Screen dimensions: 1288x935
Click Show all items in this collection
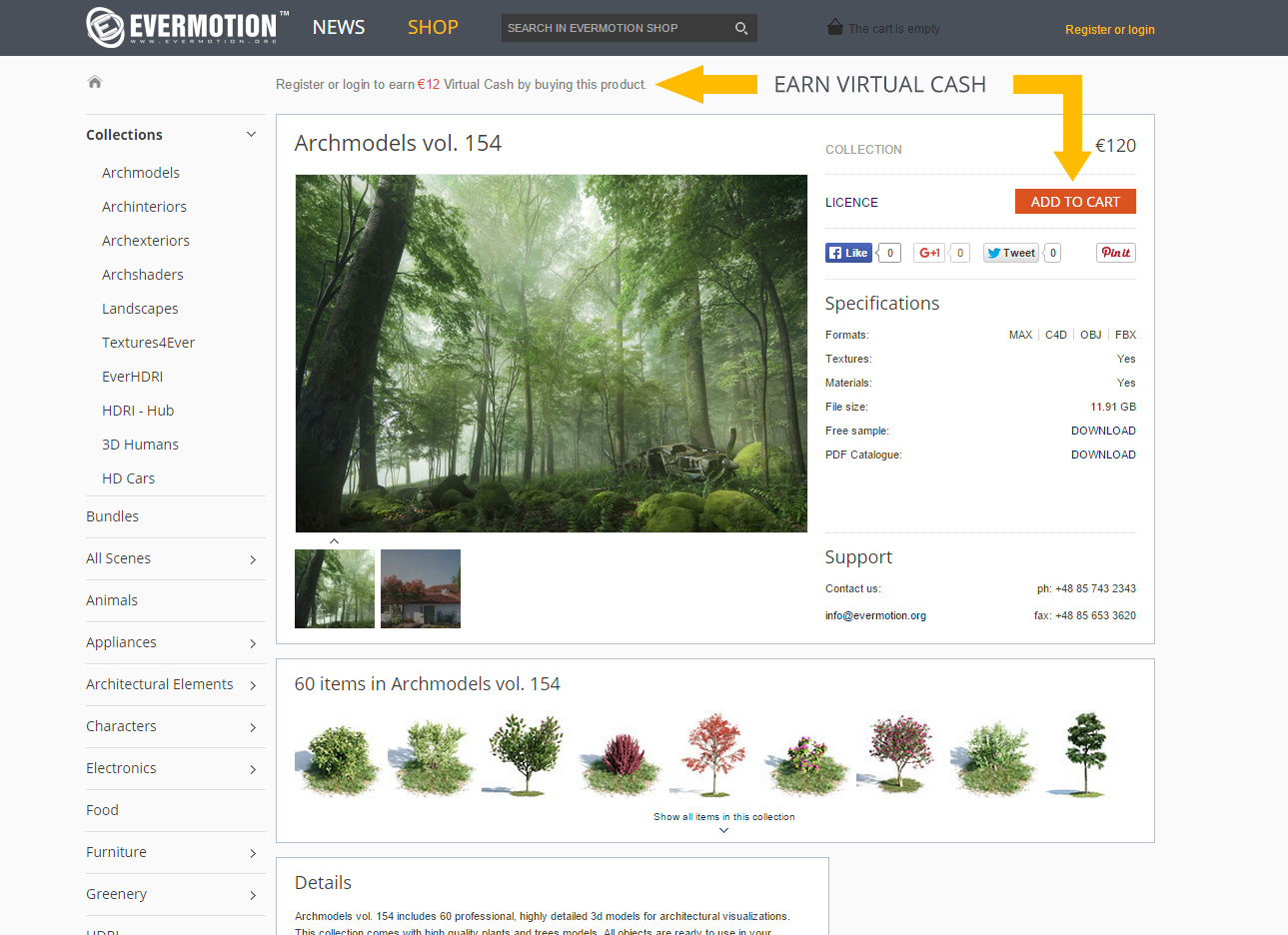(724, 817)
